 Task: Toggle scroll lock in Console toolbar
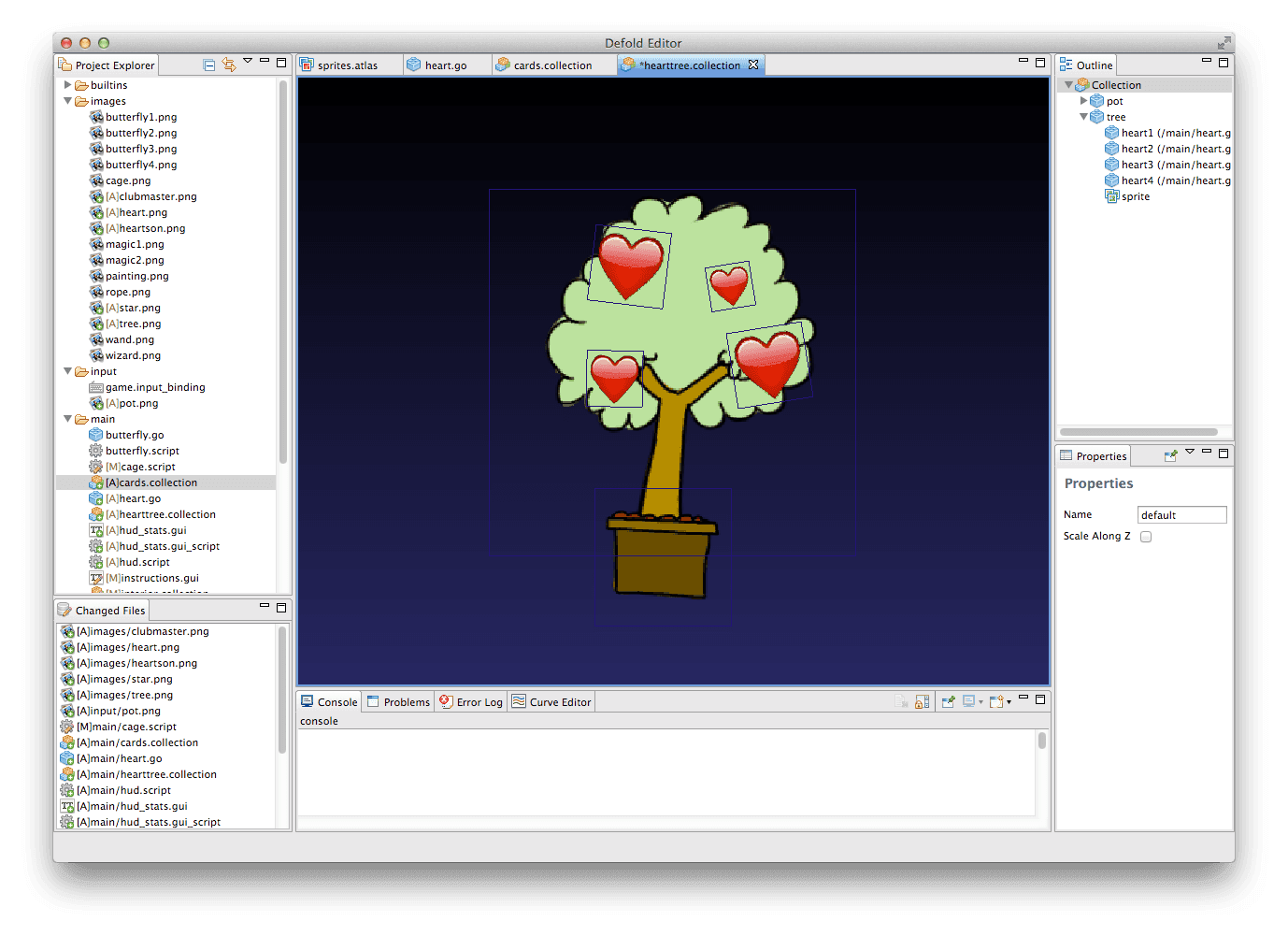point(923,701)
